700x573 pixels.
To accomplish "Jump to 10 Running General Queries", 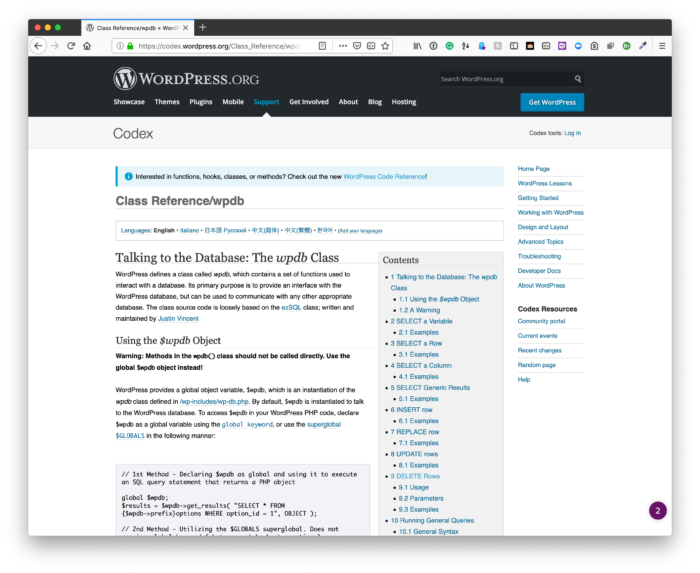I will 432,520.
